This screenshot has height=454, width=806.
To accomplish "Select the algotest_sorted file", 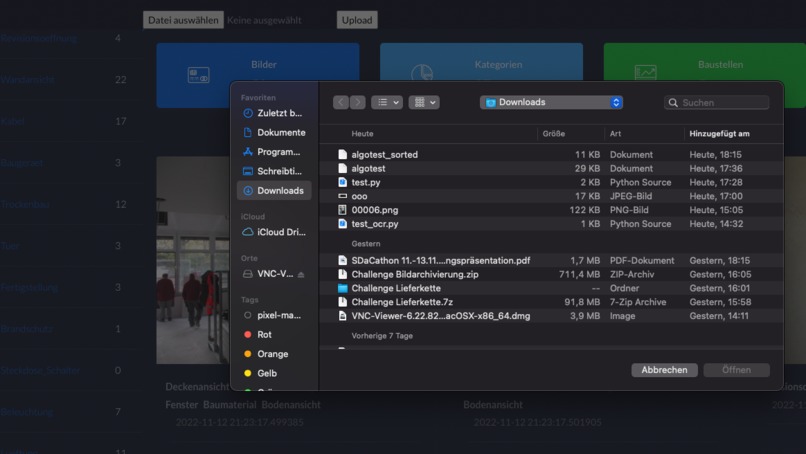I will pyautogui.click(x=551, y=154).
